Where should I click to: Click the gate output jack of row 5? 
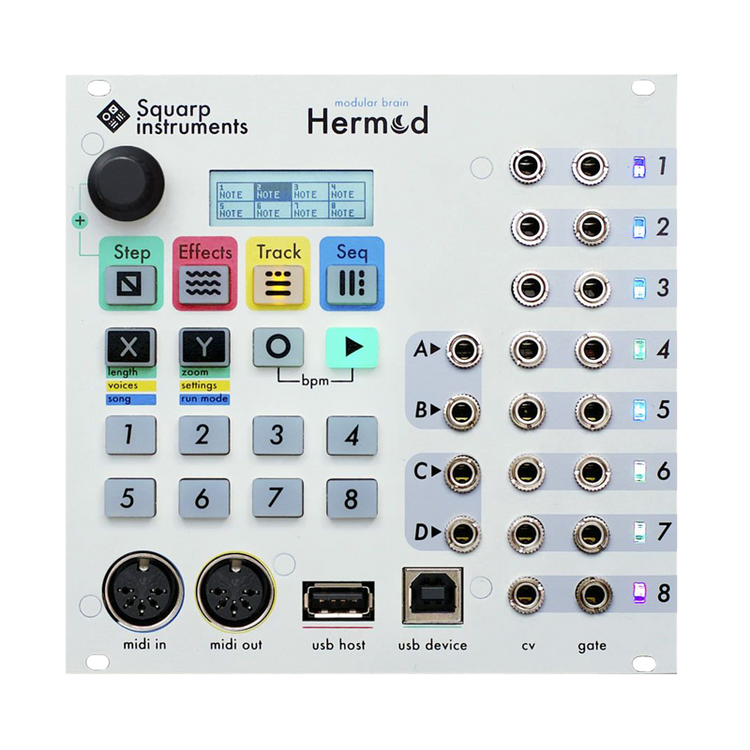[x=593, y=411]
